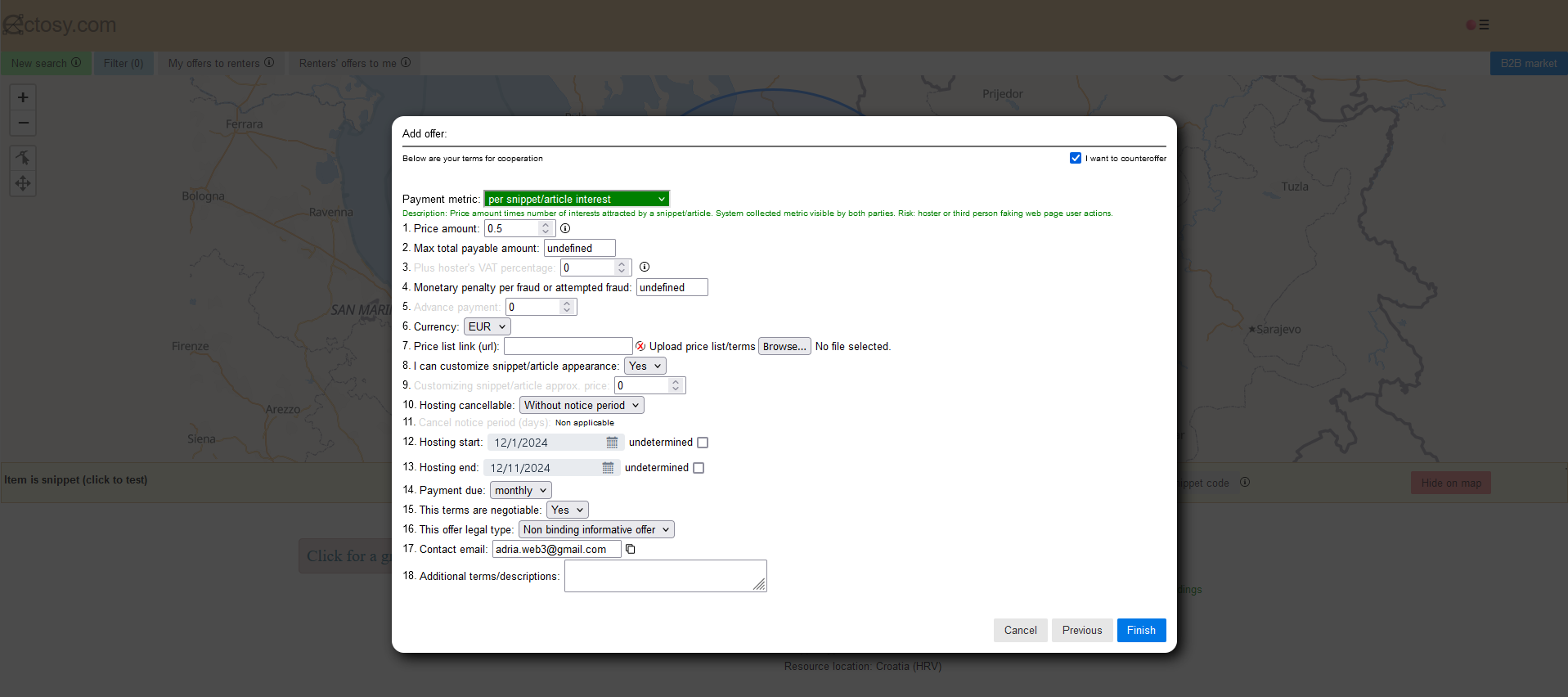Switch to My offers to renters tab

pyautogui.click(x=221, y=63)
